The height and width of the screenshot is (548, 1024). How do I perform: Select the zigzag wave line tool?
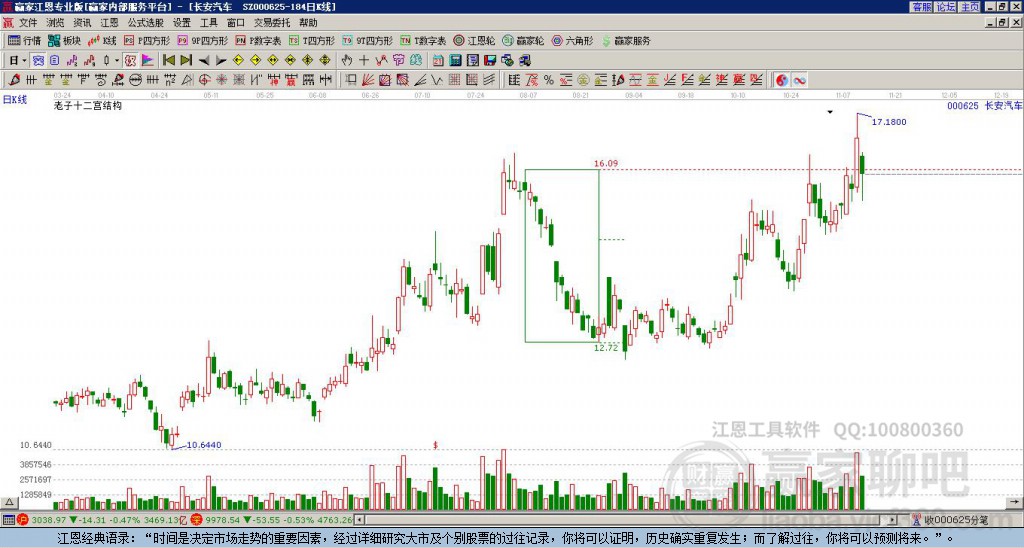(x=437, y=80)
